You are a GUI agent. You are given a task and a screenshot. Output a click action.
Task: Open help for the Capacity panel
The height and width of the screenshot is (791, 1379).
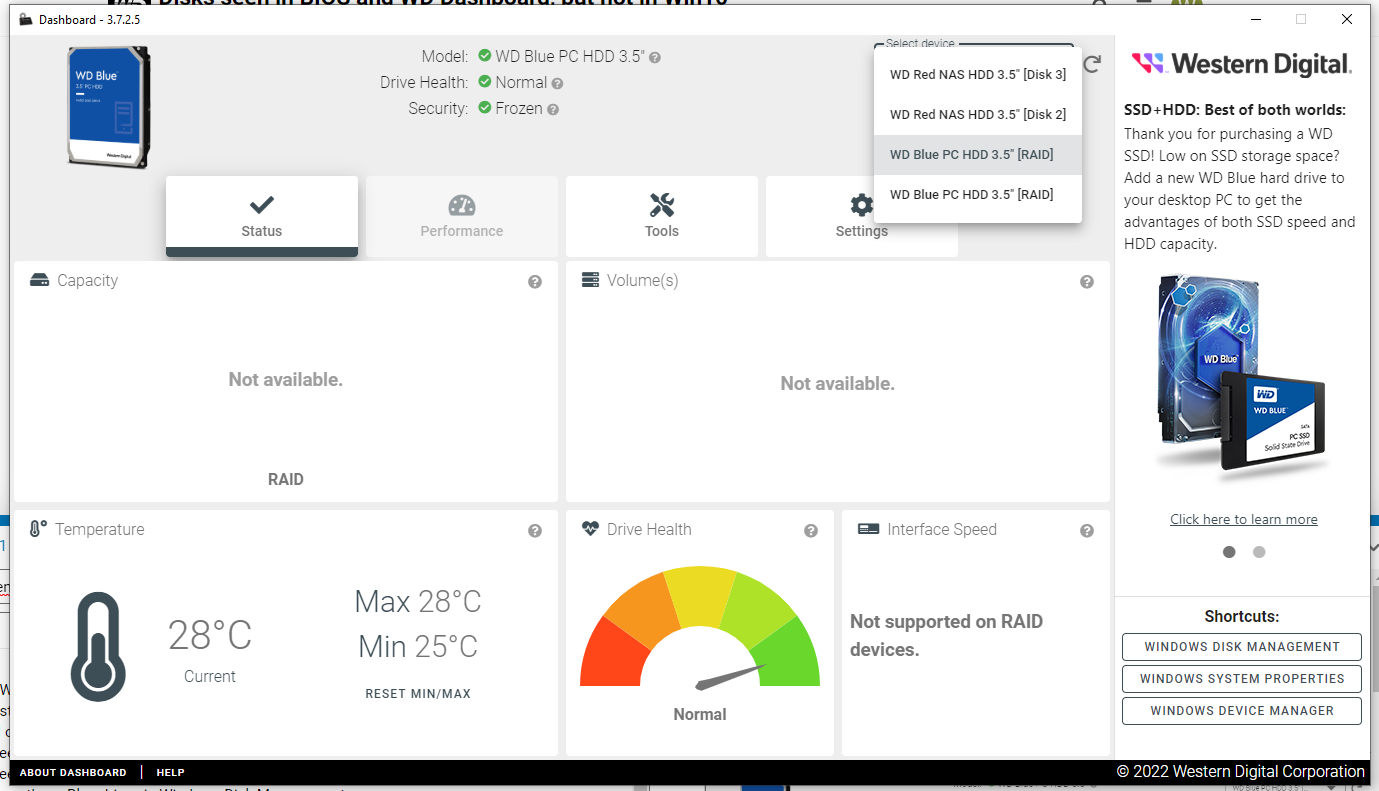pyautogui.click(x=535, y=282)
